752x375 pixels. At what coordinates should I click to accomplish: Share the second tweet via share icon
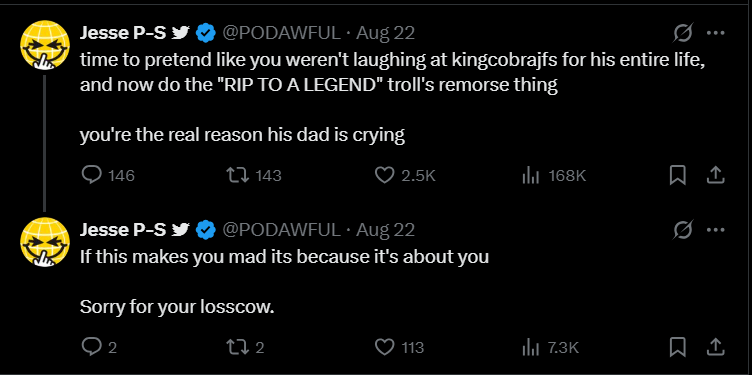click(715, 346)
